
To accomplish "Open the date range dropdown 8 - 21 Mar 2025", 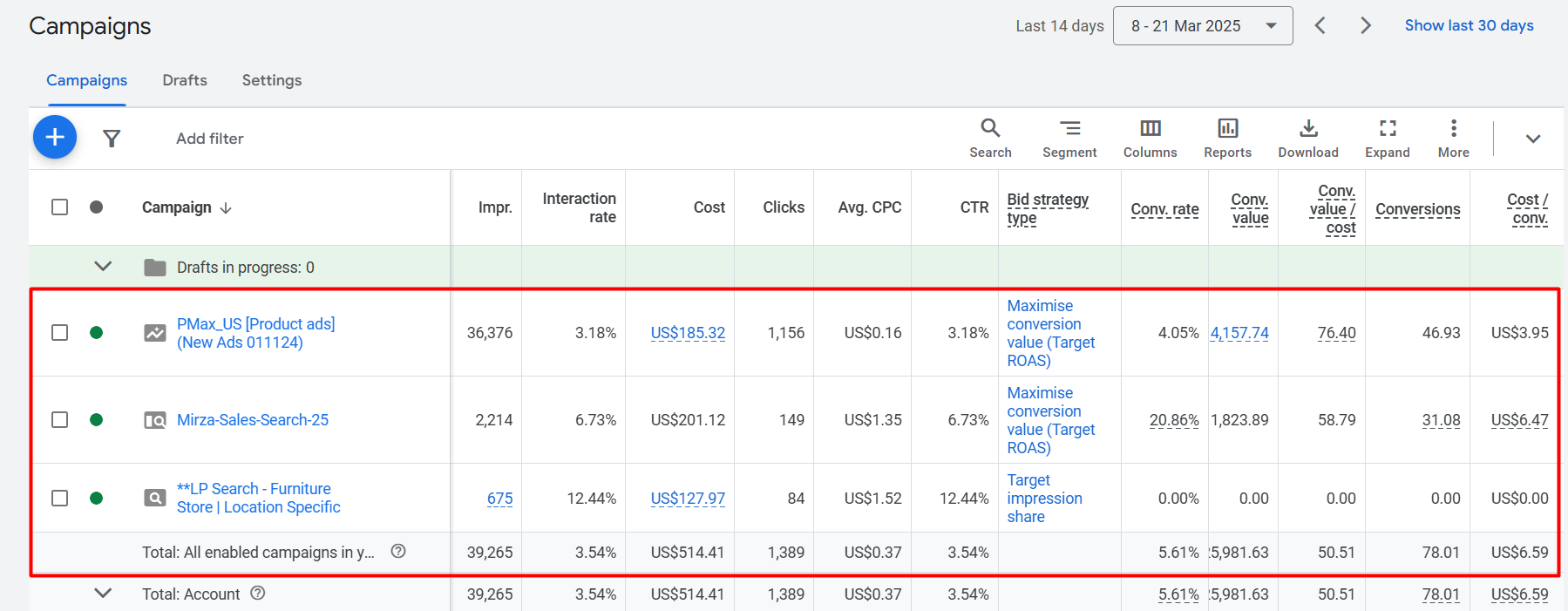I will pyautogui.click(x=1202, y=26).
